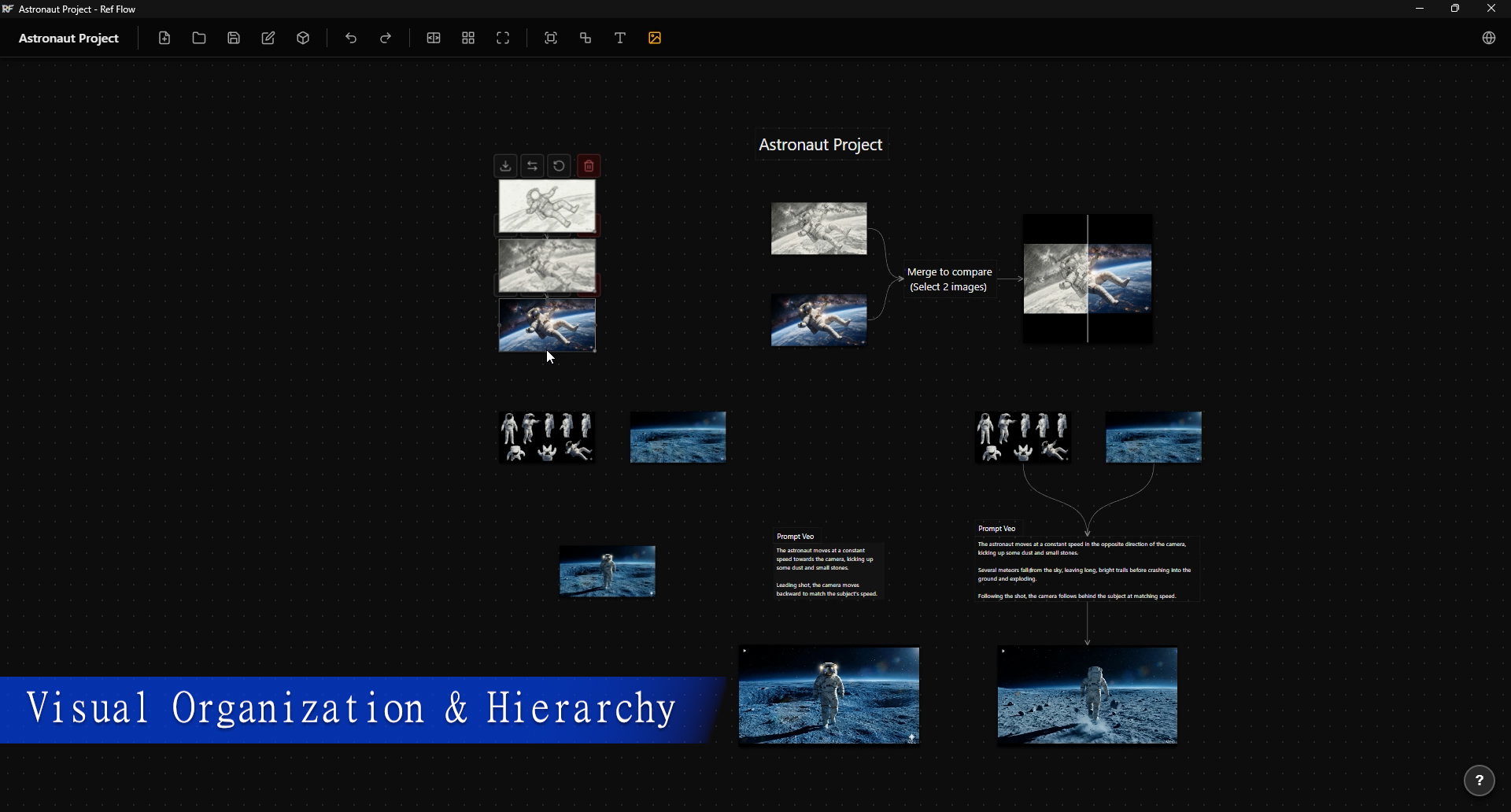The width and height of the screenshot is (1511, 812).
Task: Select the light pencil astronaut sketch atop stack
Action: pyautogui.click(x=547, y=206)
